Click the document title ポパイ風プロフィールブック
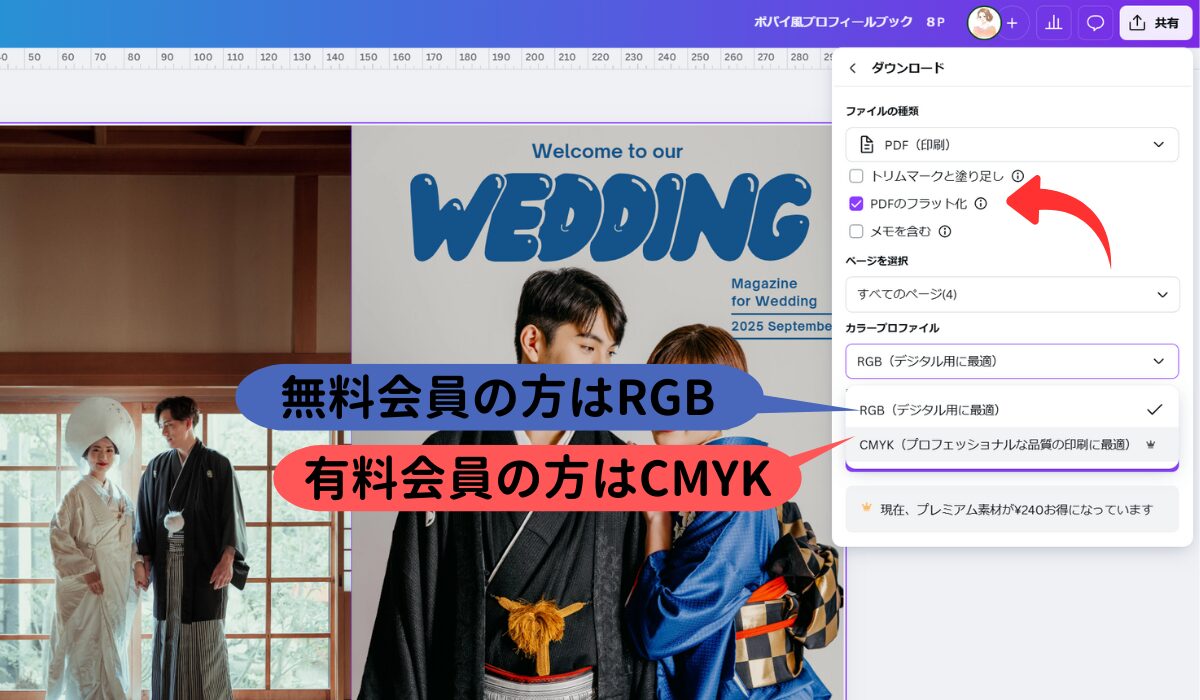The image size is (1200, 700). point(834,22)
